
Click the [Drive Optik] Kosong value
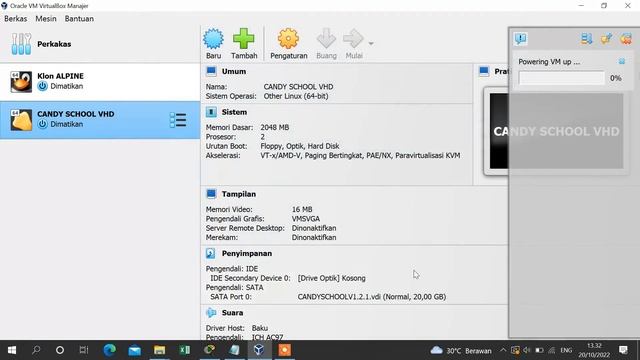point(331,278)
